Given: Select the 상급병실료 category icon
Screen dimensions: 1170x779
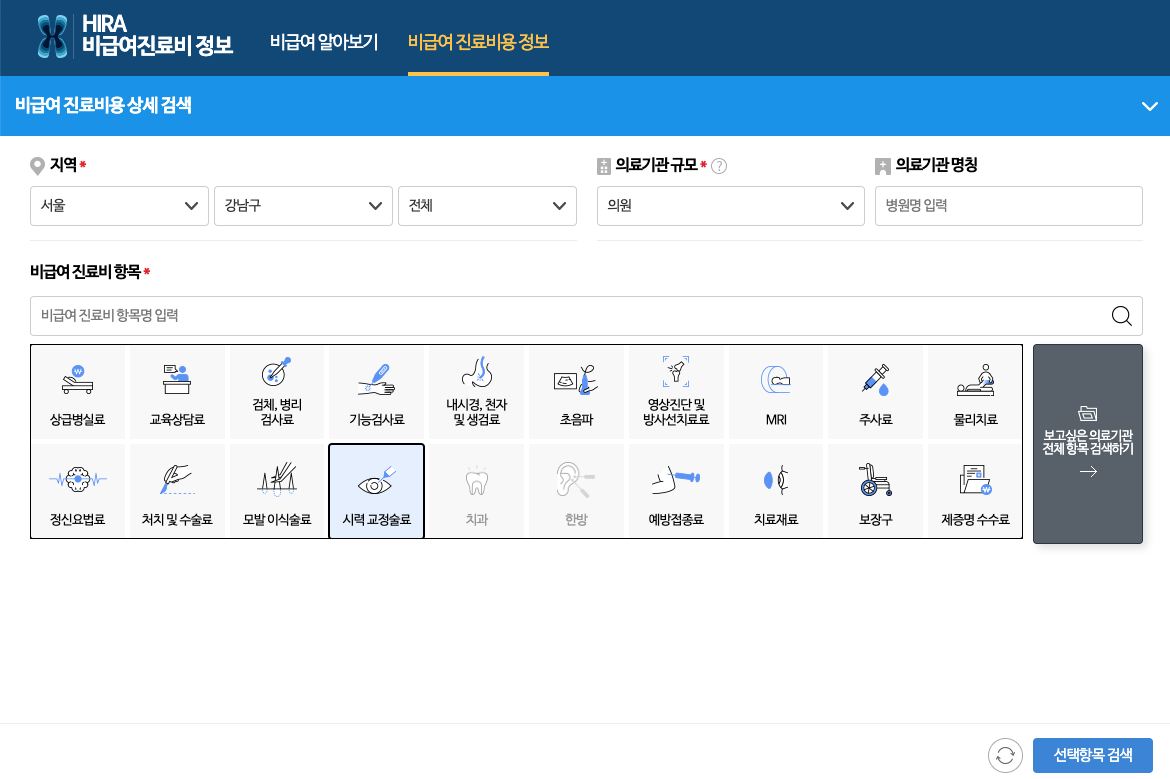Looking at the screenshot, I should pos(78,392).
